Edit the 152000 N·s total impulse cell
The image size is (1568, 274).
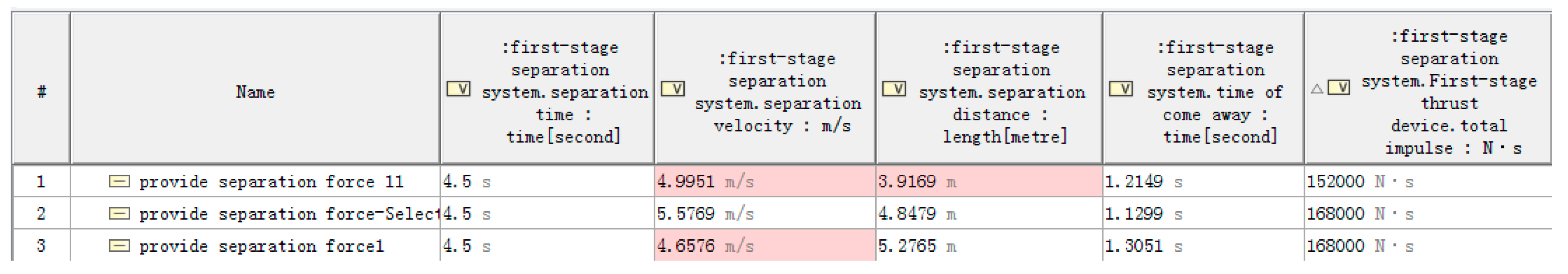[1427, 181]
